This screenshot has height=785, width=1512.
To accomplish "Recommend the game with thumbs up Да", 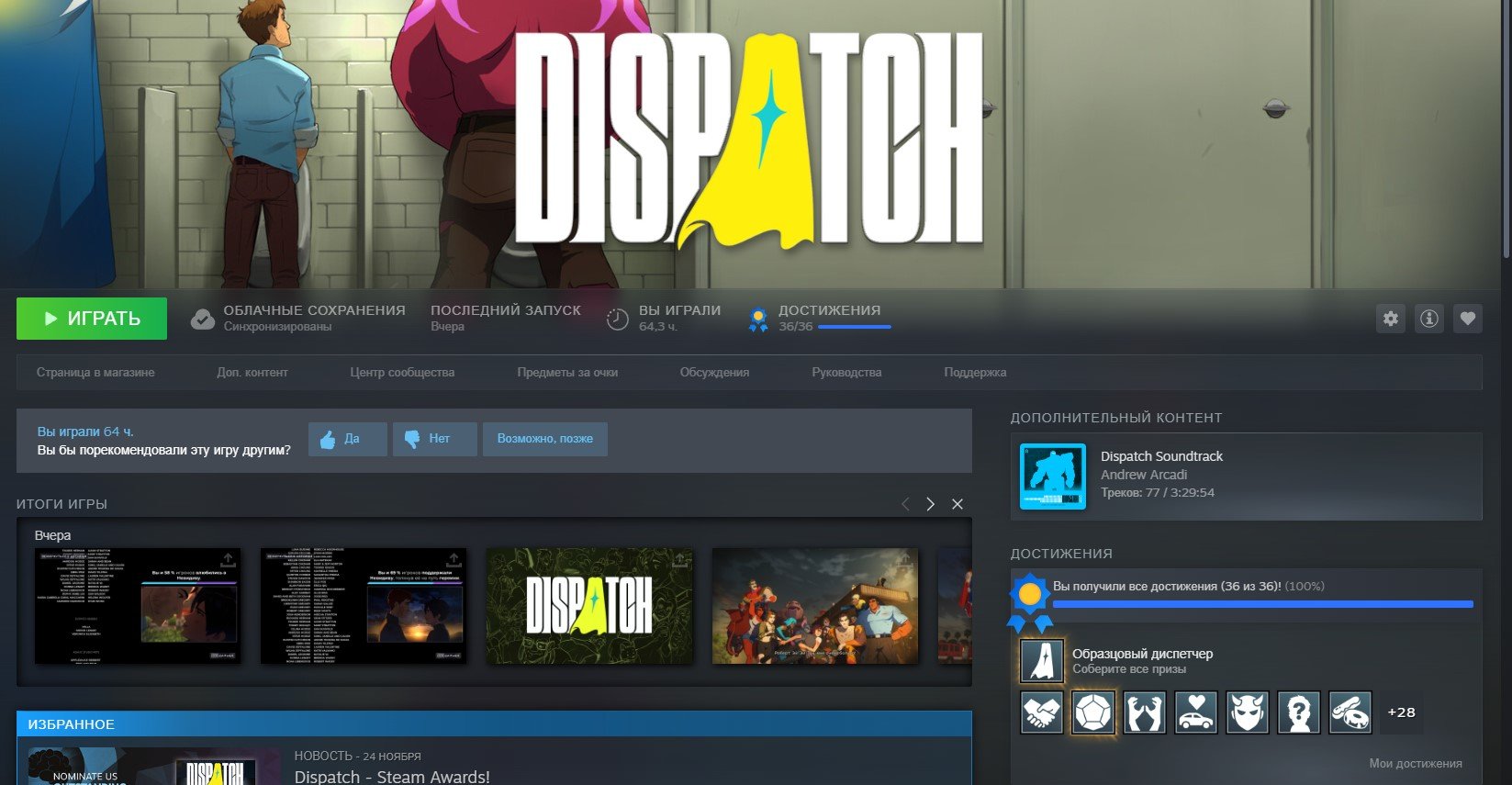I will 347,439.
